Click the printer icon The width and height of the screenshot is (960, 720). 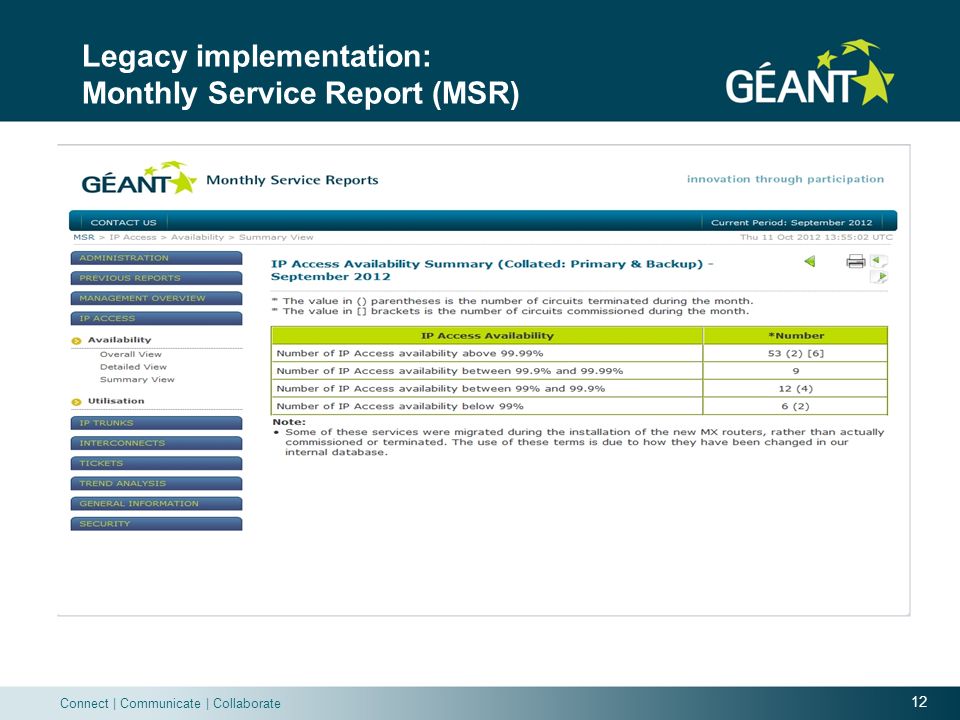click(x=855, y=261)
